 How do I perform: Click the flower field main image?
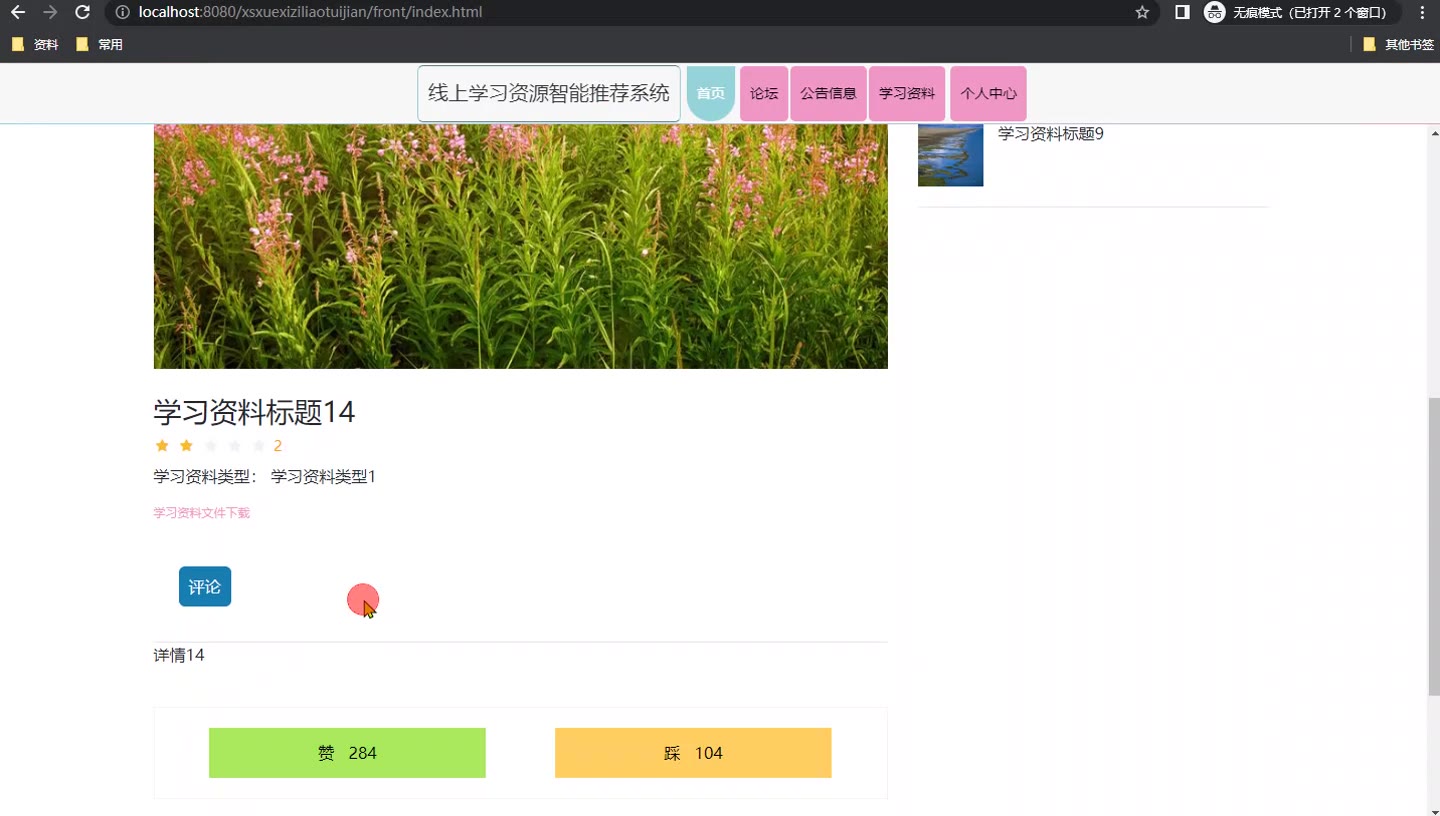coord(520,246)
